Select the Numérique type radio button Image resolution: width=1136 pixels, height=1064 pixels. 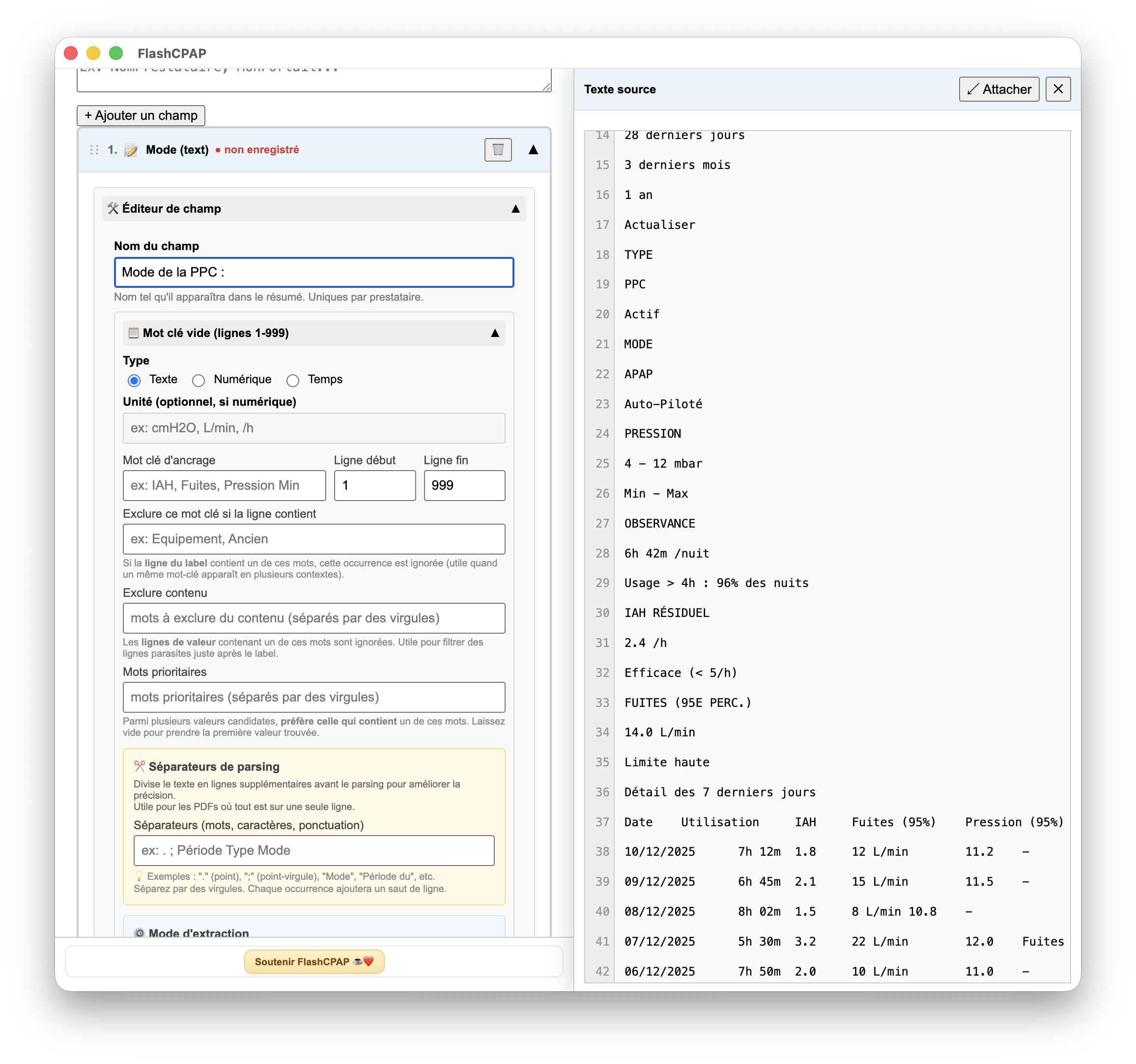pos(199,380)
